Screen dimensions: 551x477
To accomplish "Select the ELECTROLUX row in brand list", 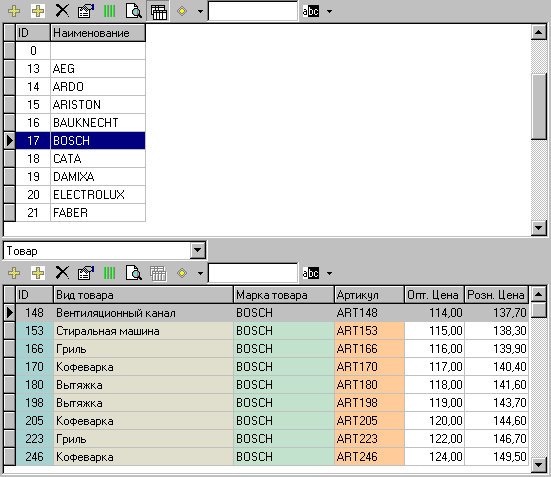I will [80, 194].
